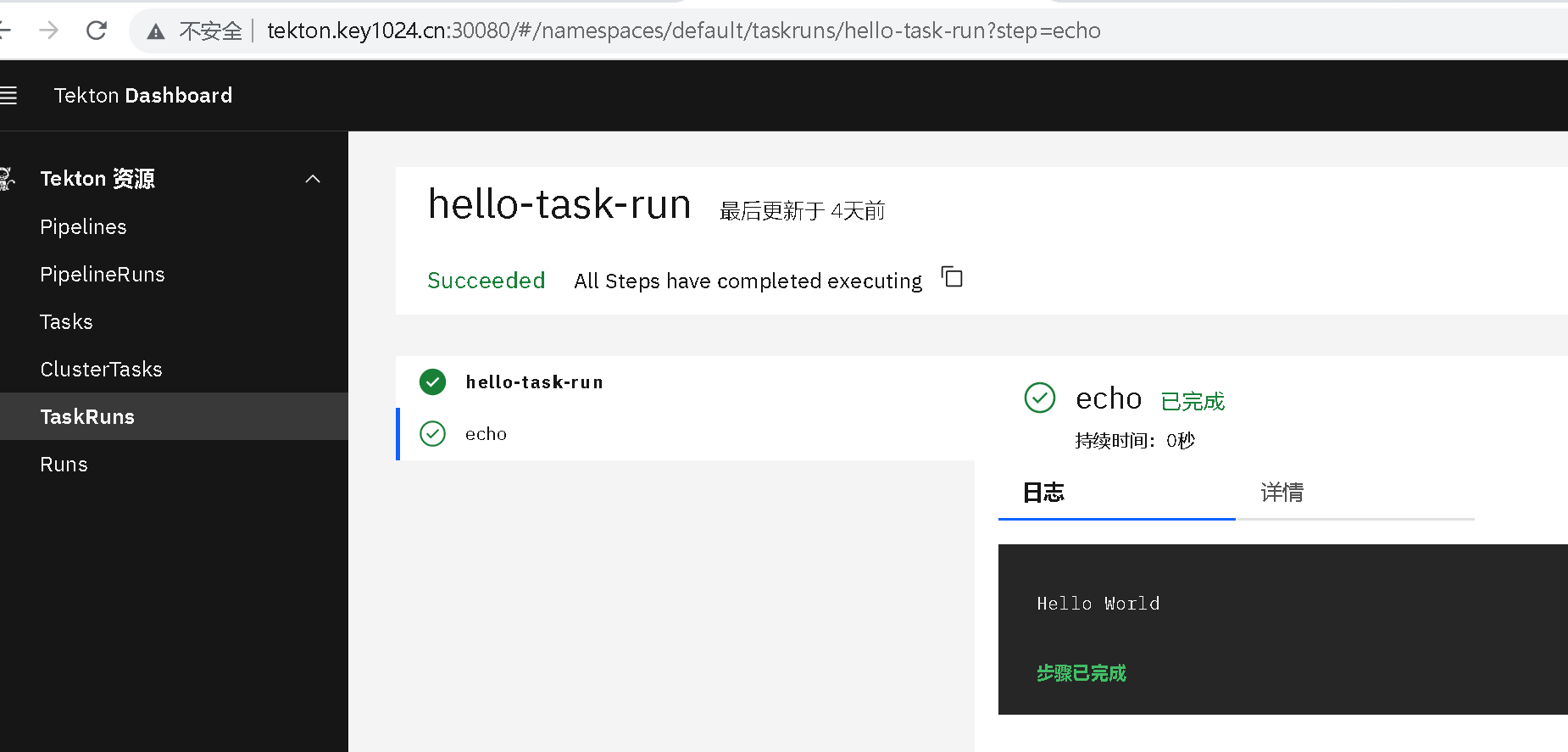Open Pipelines in the sidebar
Image resolution: width=1568 pixels, height=752 pixels.
point(83,227)
